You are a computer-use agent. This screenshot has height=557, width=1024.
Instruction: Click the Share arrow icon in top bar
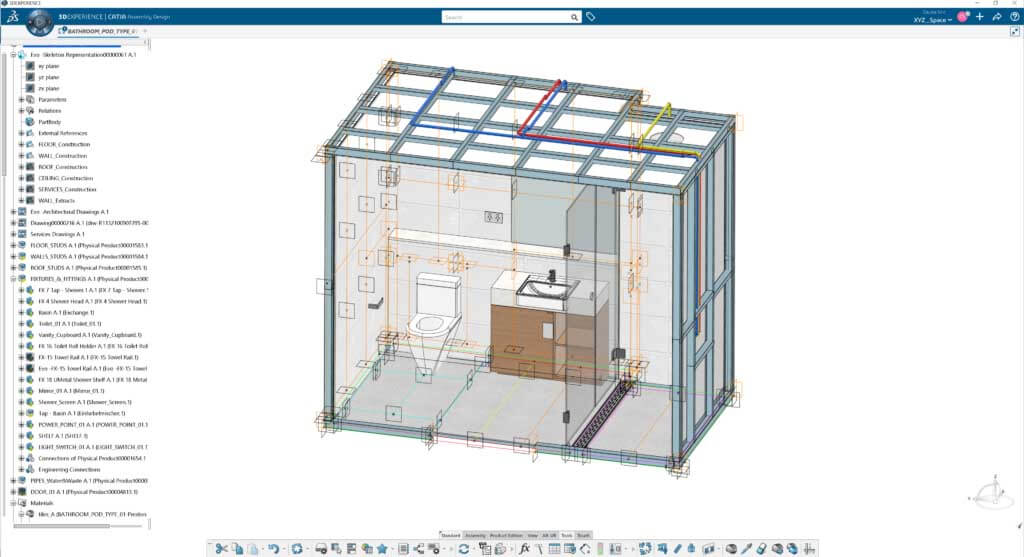[997, 17]
